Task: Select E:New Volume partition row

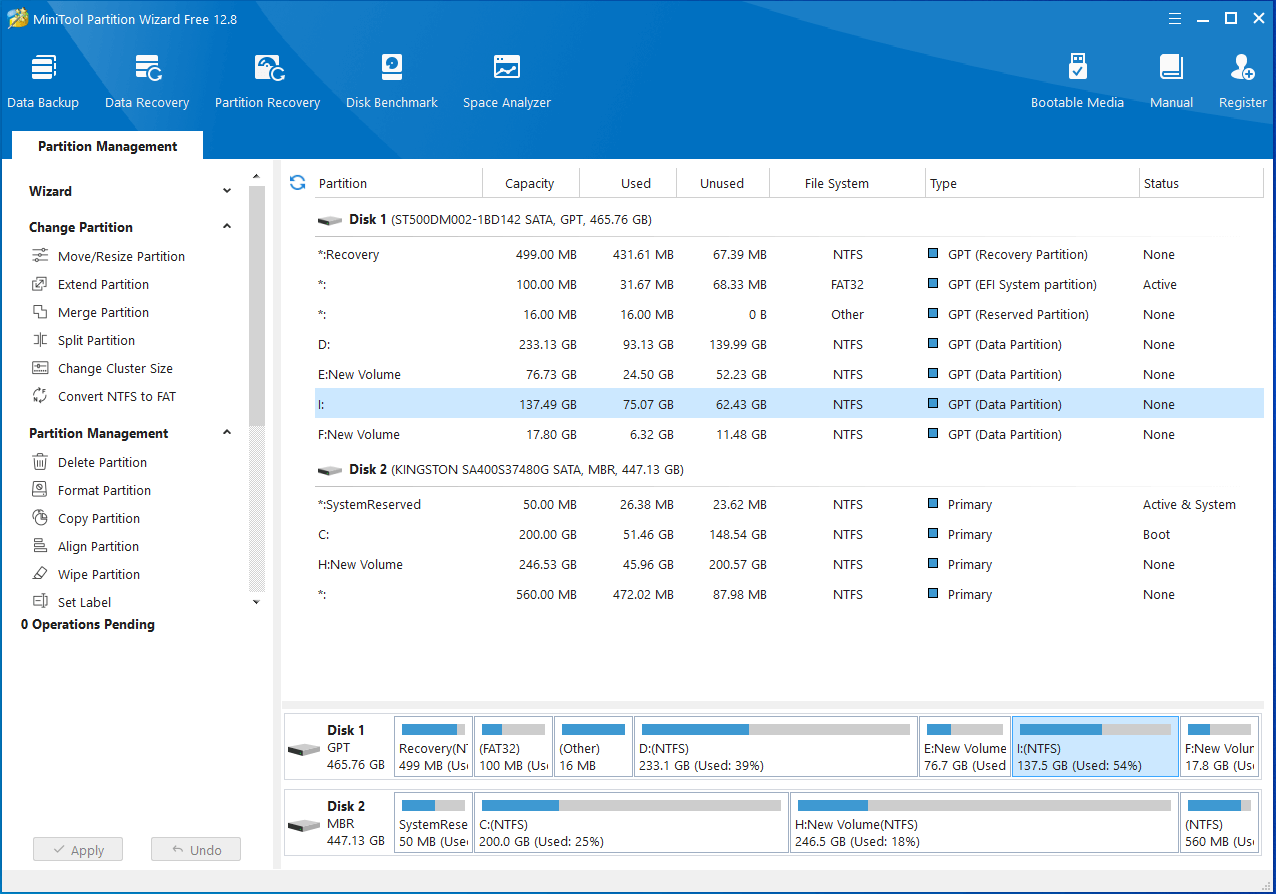Action: pos(789,374)
